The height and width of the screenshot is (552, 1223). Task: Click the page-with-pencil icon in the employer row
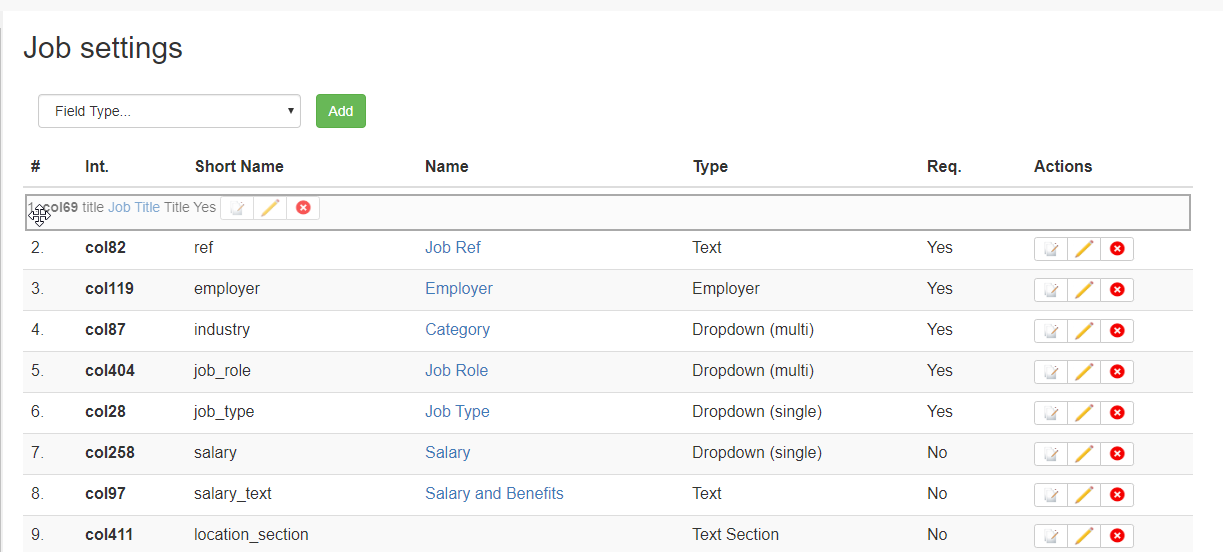coord(1051,290)
